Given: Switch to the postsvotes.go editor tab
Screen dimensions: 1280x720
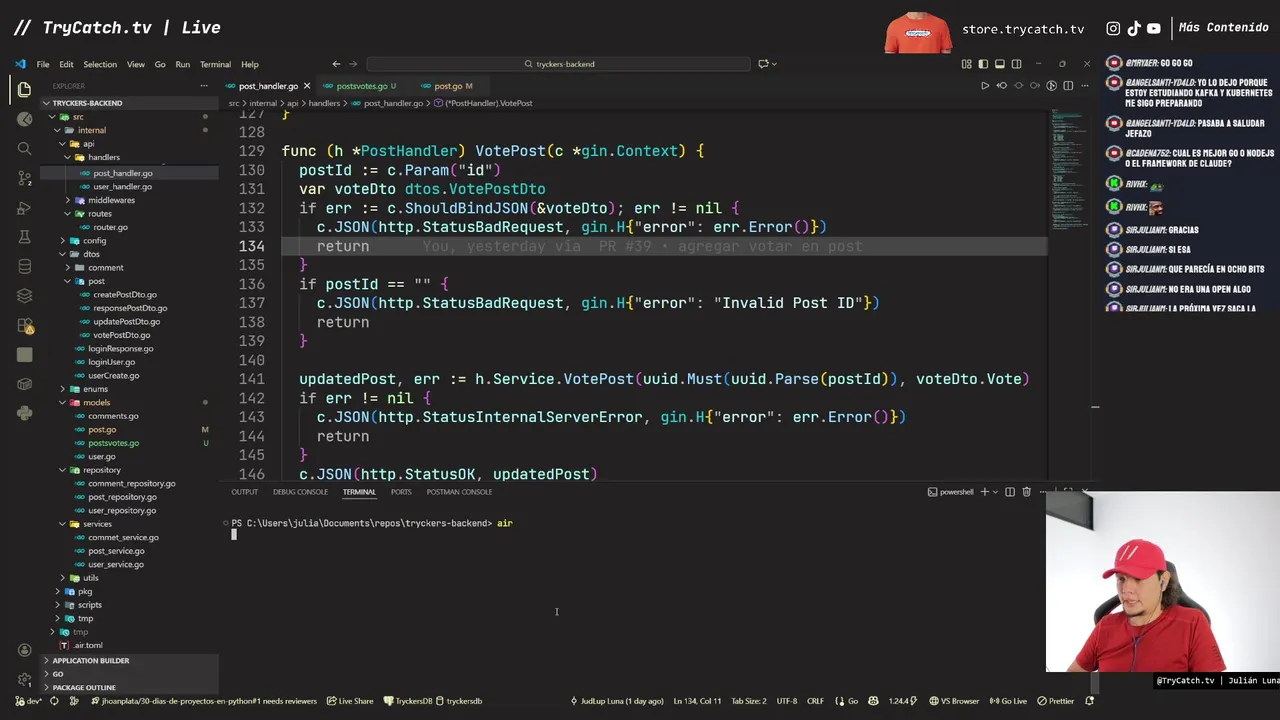Looking at the screenshot, I should [x=361, y=86].
